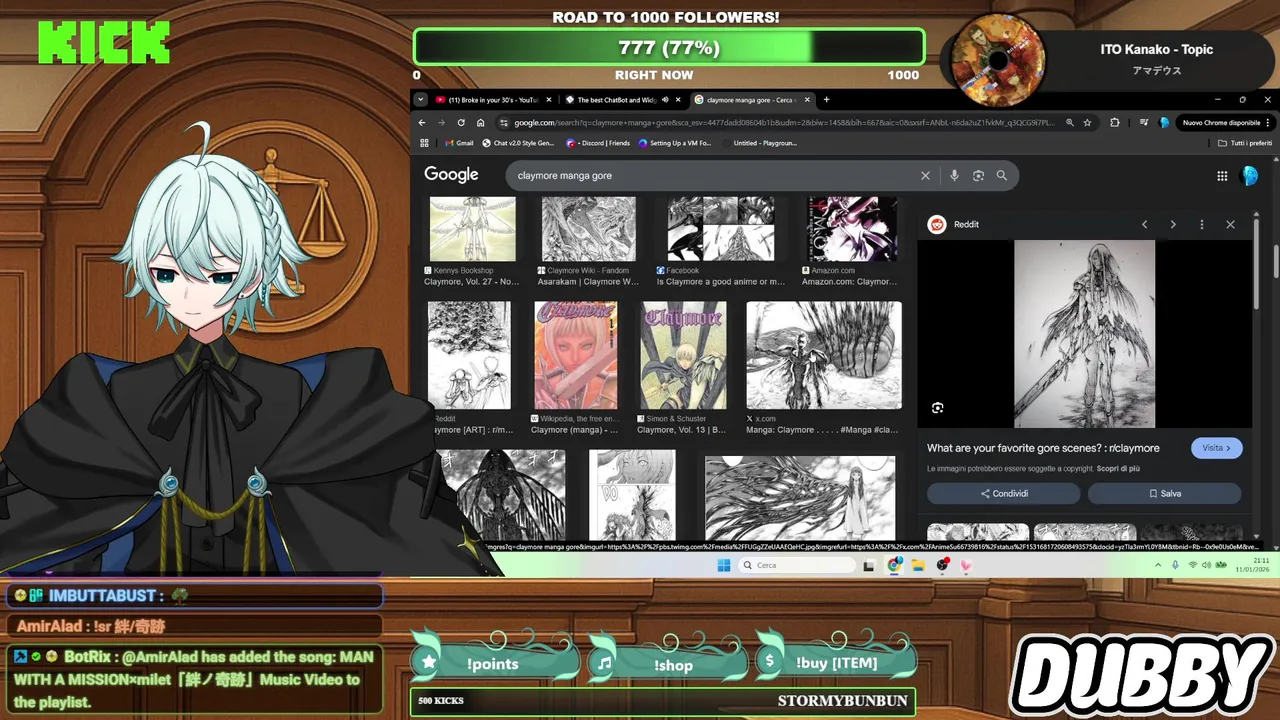Reload the page with refresh icon
The height and width of the screenshot is (720, 1280).
click(x=461, y=122)
